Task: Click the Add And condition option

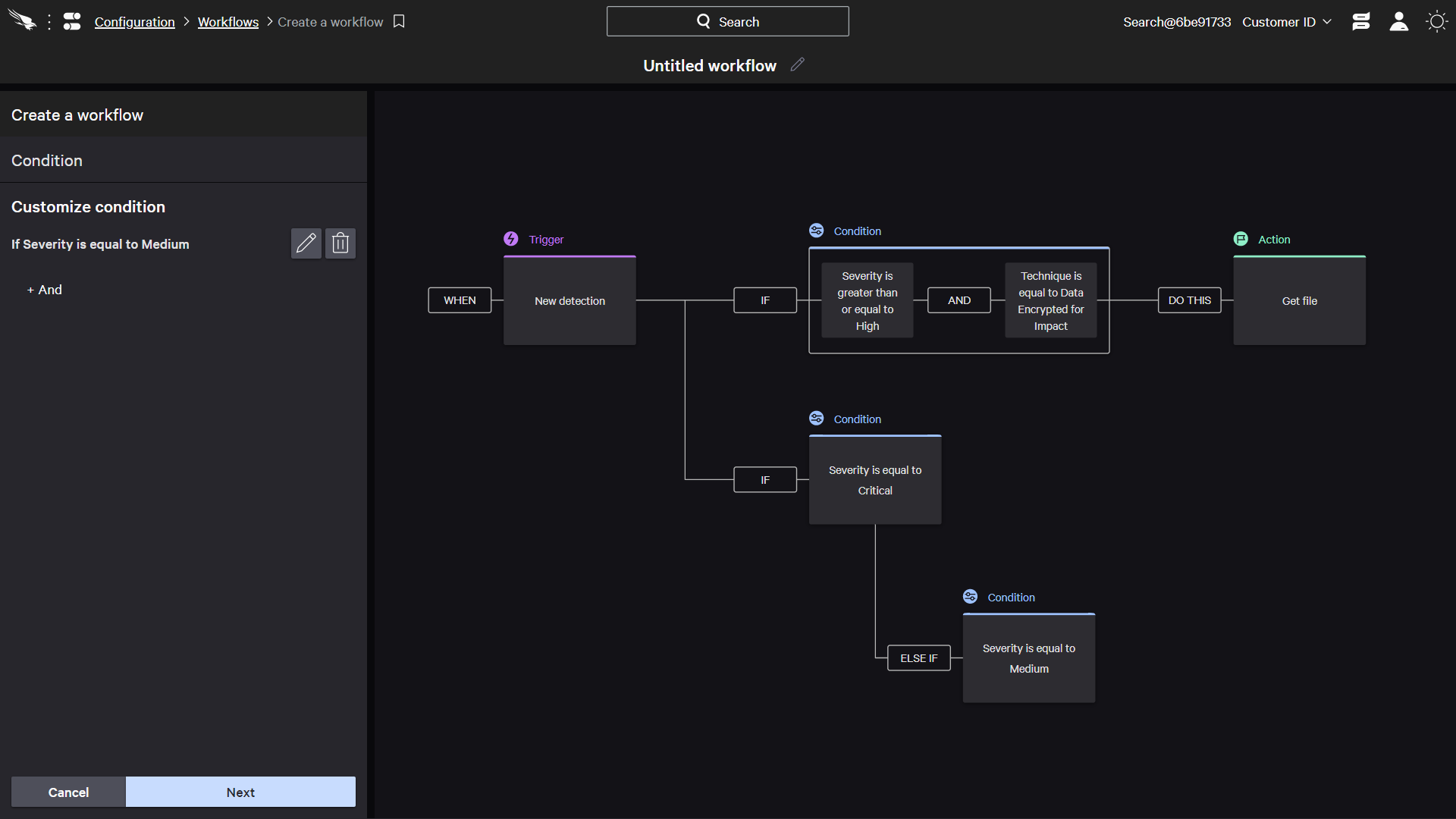Action: pyautogui.click(x=43, y=290)
